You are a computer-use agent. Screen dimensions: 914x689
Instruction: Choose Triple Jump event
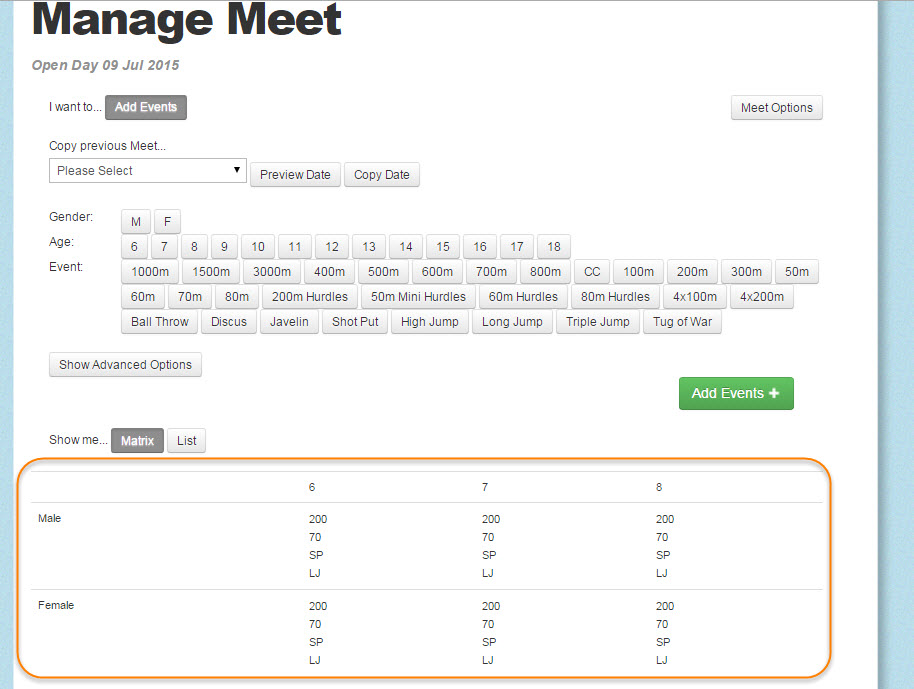pyautogui.click(x=597, y=322)
